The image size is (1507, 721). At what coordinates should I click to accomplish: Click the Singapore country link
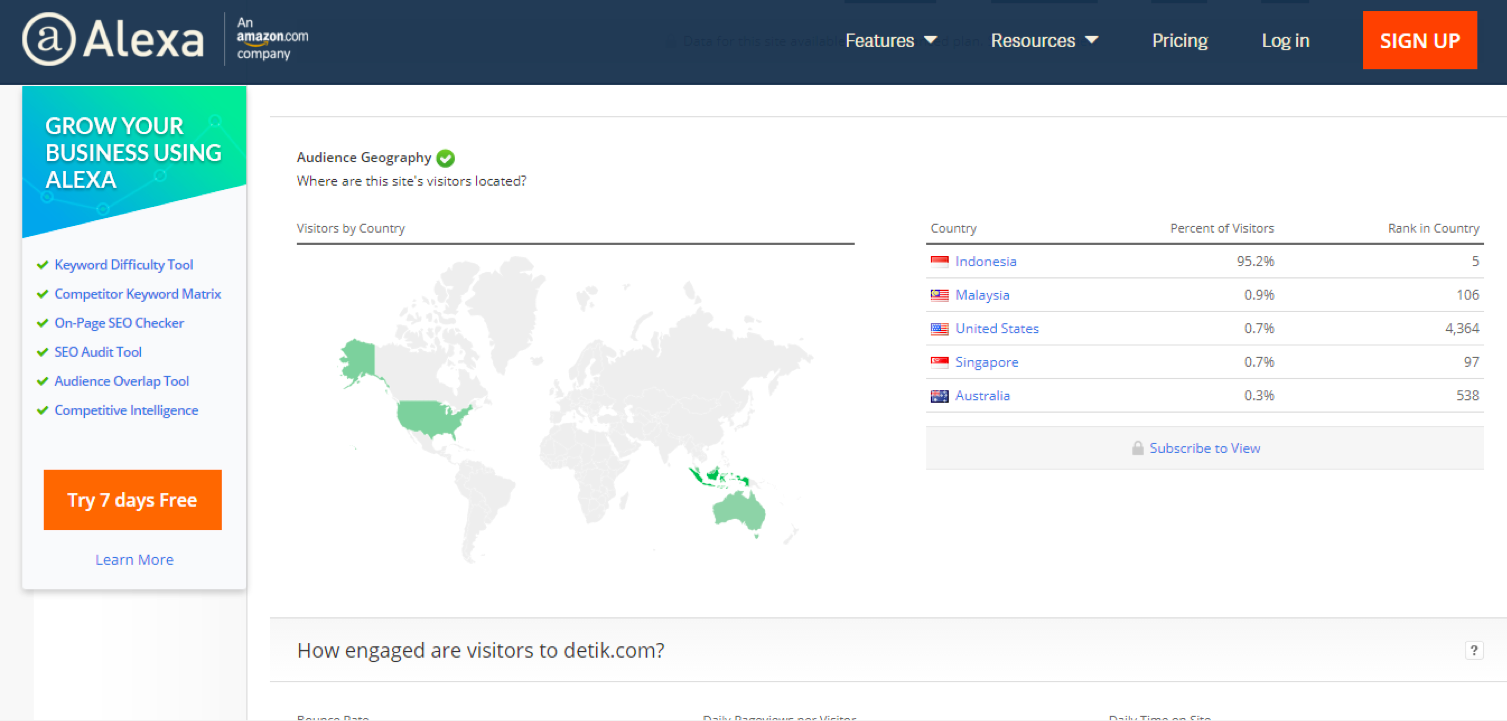(987, 362)
